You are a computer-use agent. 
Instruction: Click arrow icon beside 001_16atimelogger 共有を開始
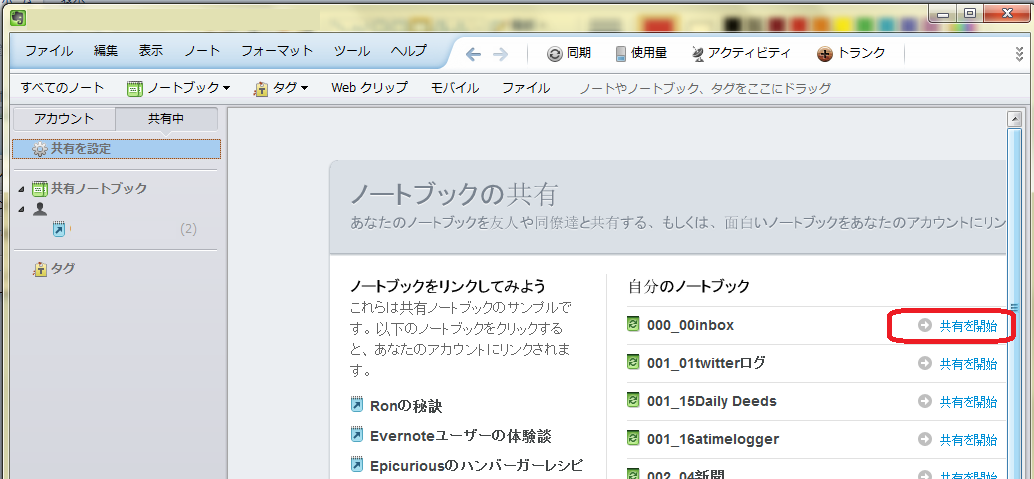click(x=925, y=439)
